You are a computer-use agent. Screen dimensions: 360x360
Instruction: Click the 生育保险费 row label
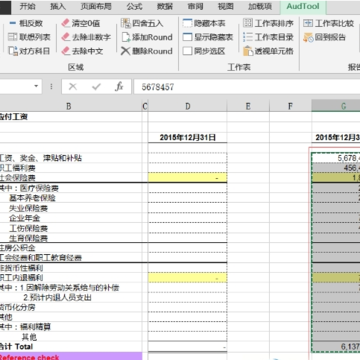click(x=28, y=238)
